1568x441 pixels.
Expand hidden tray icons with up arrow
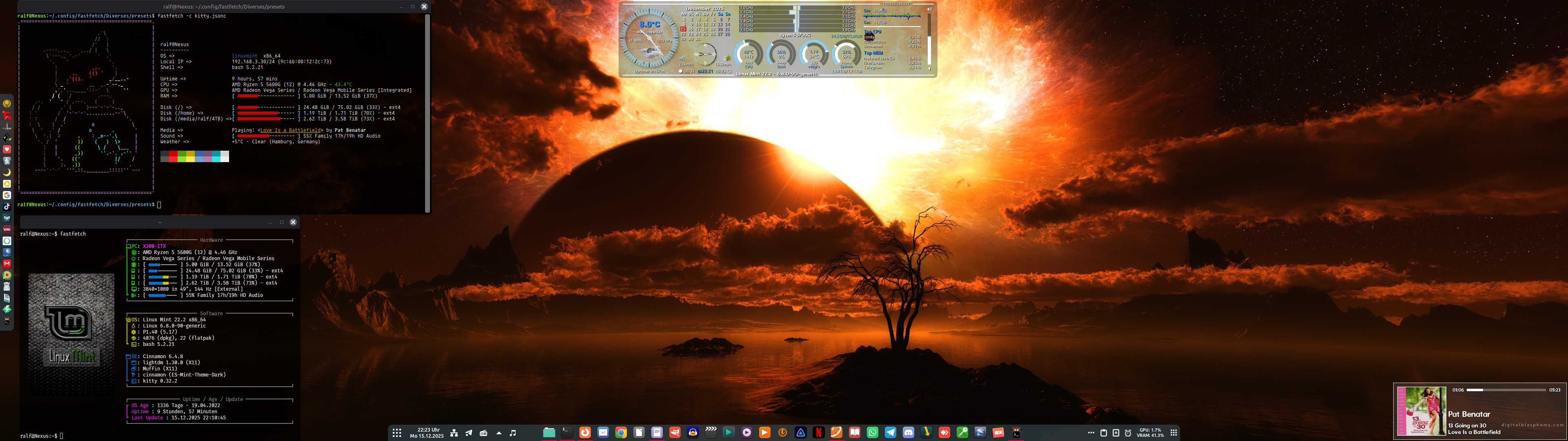(499, 433)
